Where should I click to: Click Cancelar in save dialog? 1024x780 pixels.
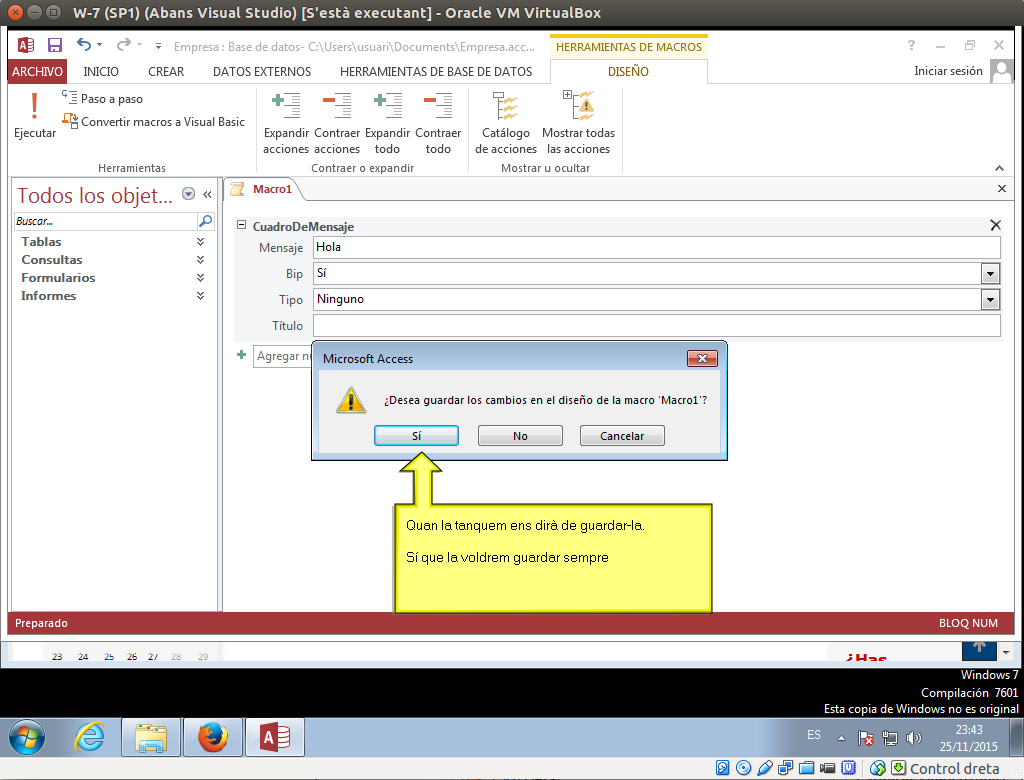[x=622, y=436]
